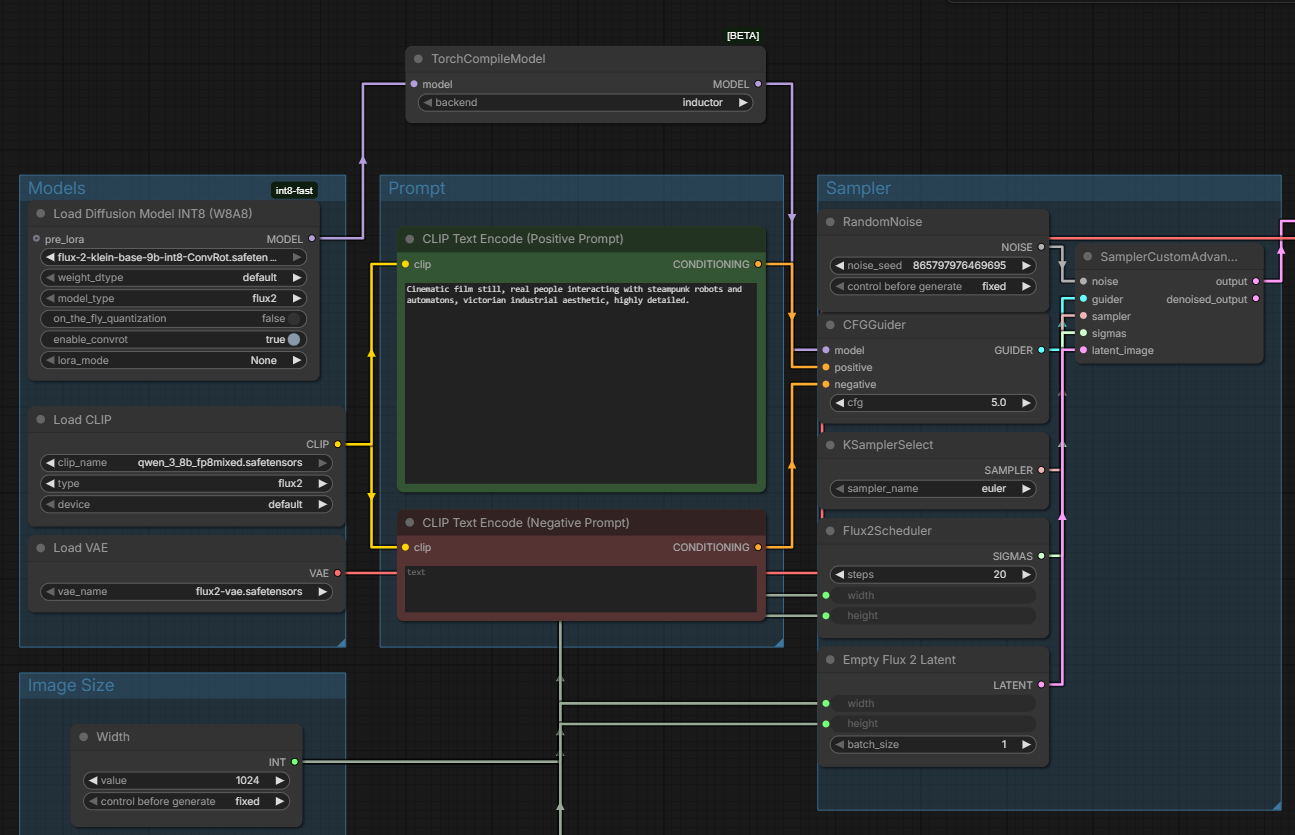Click the MODEL output port on Load Diffusion Model
1295x835 pixels.
click(312, 239)
